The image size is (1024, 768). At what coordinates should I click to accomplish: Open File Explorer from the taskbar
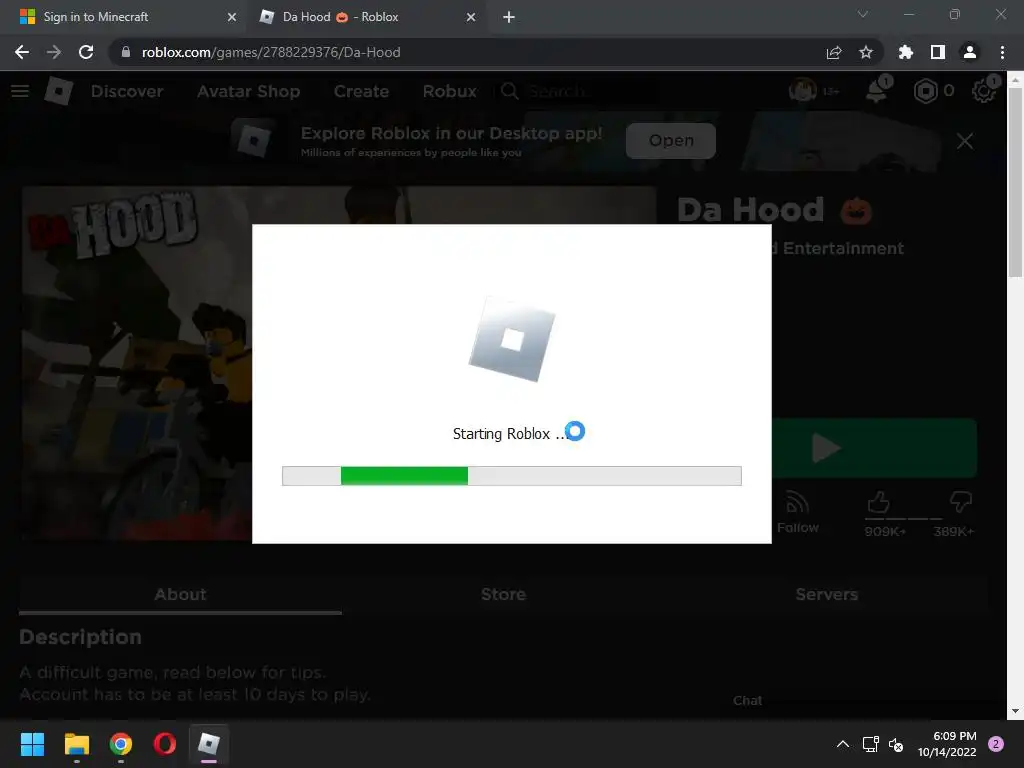76,744
